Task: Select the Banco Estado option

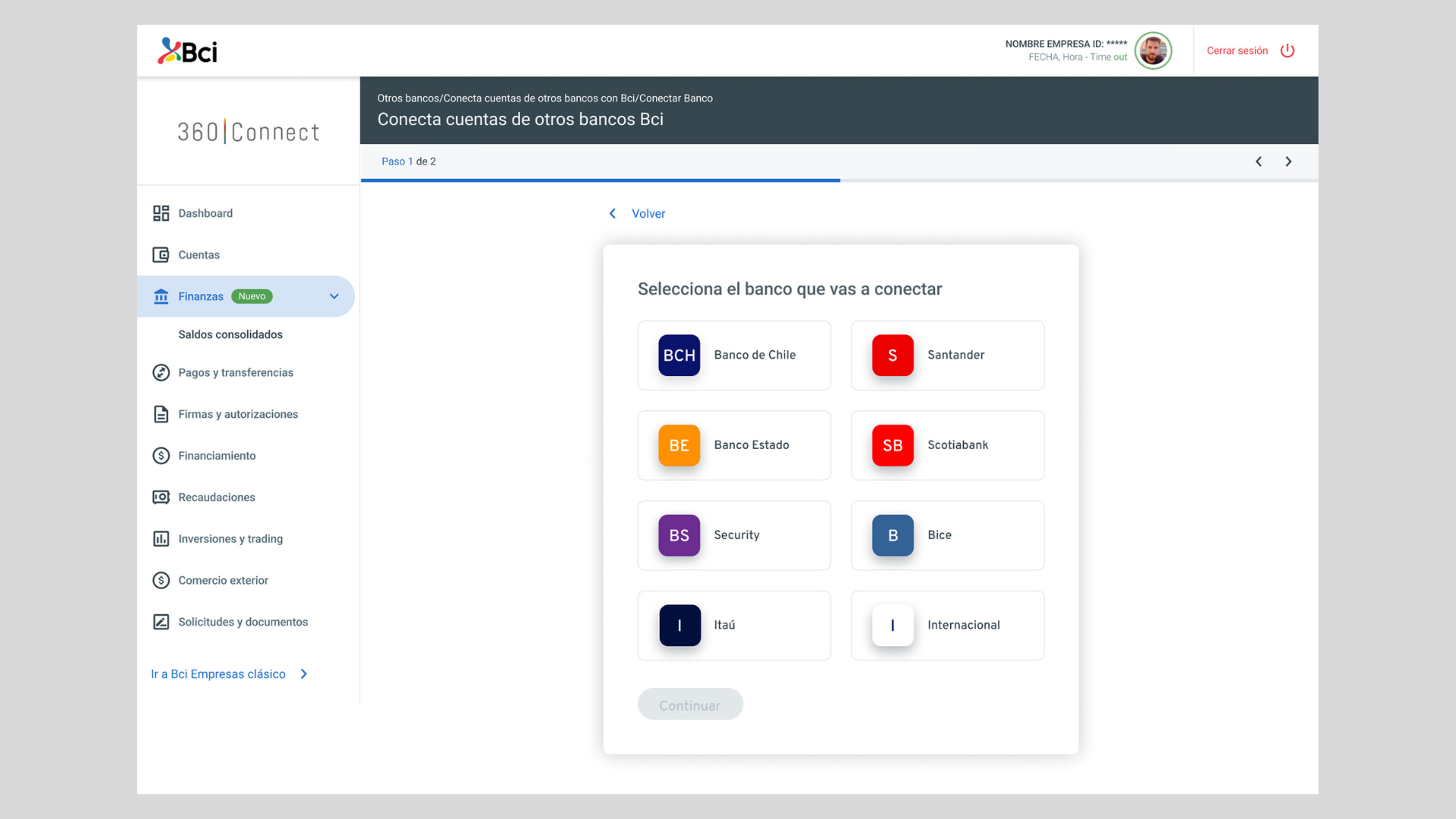Action: coord(733,445)
